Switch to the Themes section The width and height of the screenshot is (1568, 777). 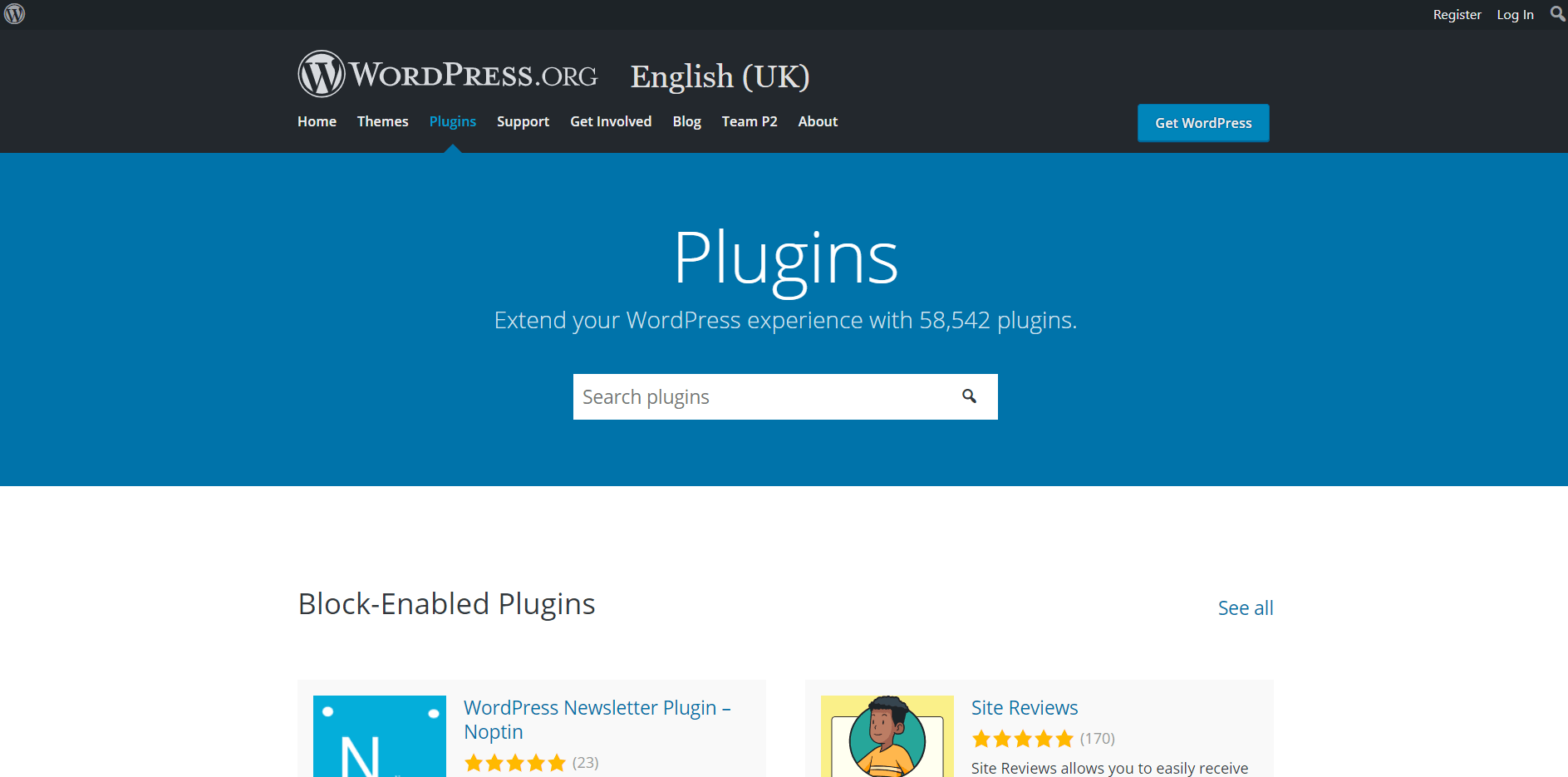pyautogui.click(x=382, y=121)
